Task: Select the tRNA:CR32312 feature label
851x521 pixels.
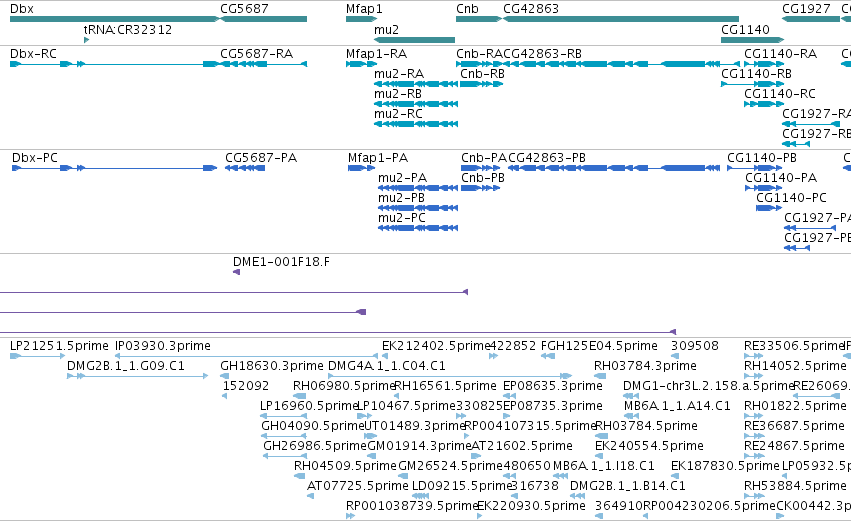Action: 128,30
